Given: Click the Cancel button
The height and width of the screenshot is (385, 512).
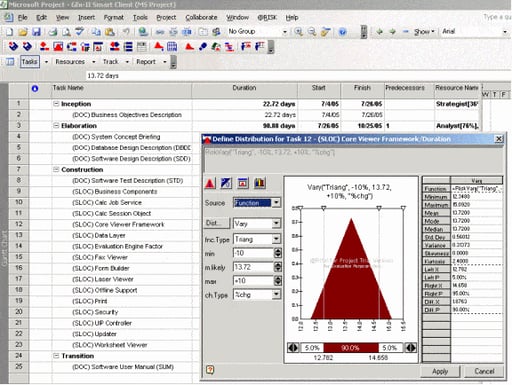Looking at the screenshot, I should click(484, 371).
